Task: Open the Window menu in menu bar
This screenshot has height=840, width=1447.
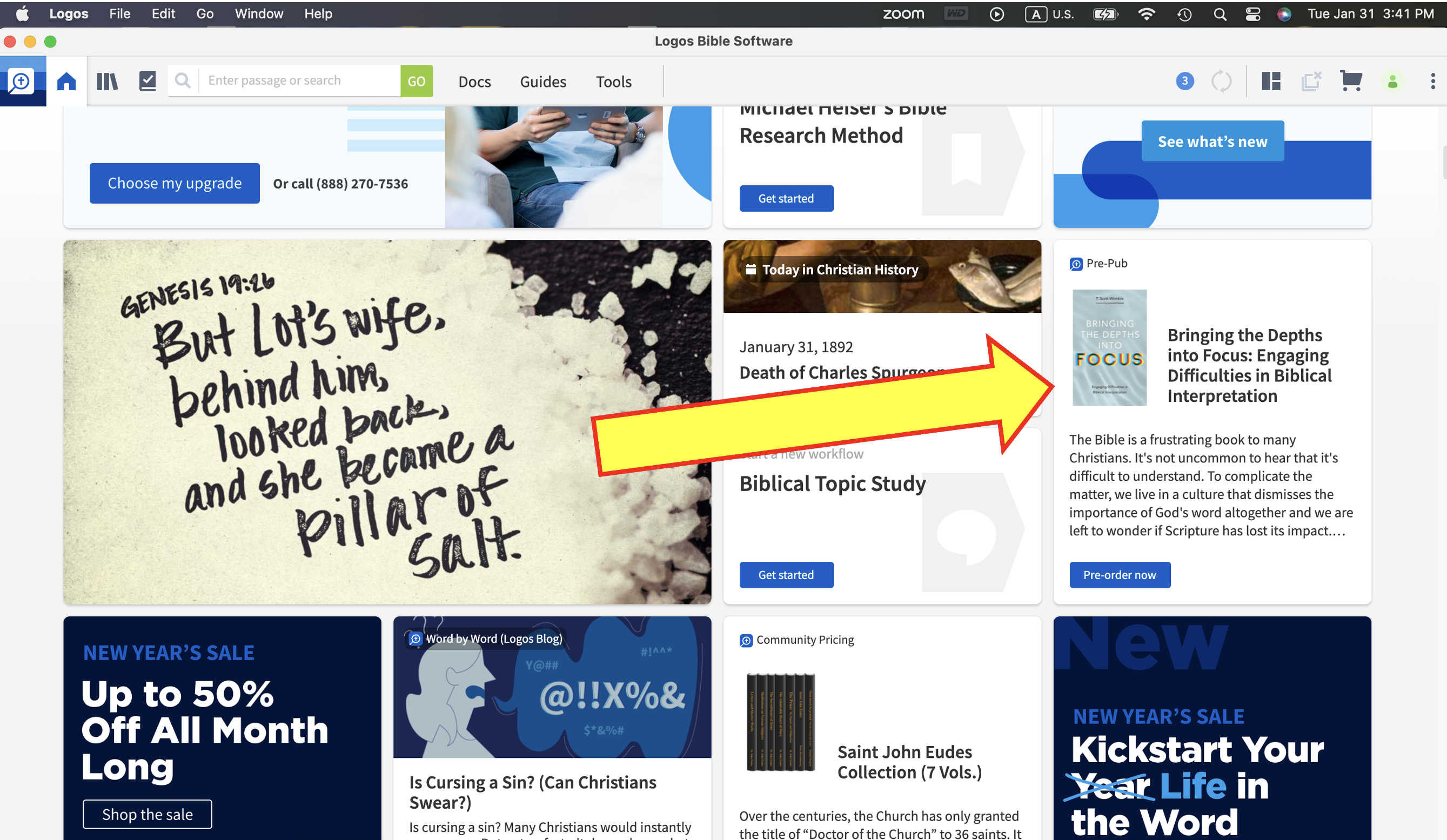Action: (258, 14)
